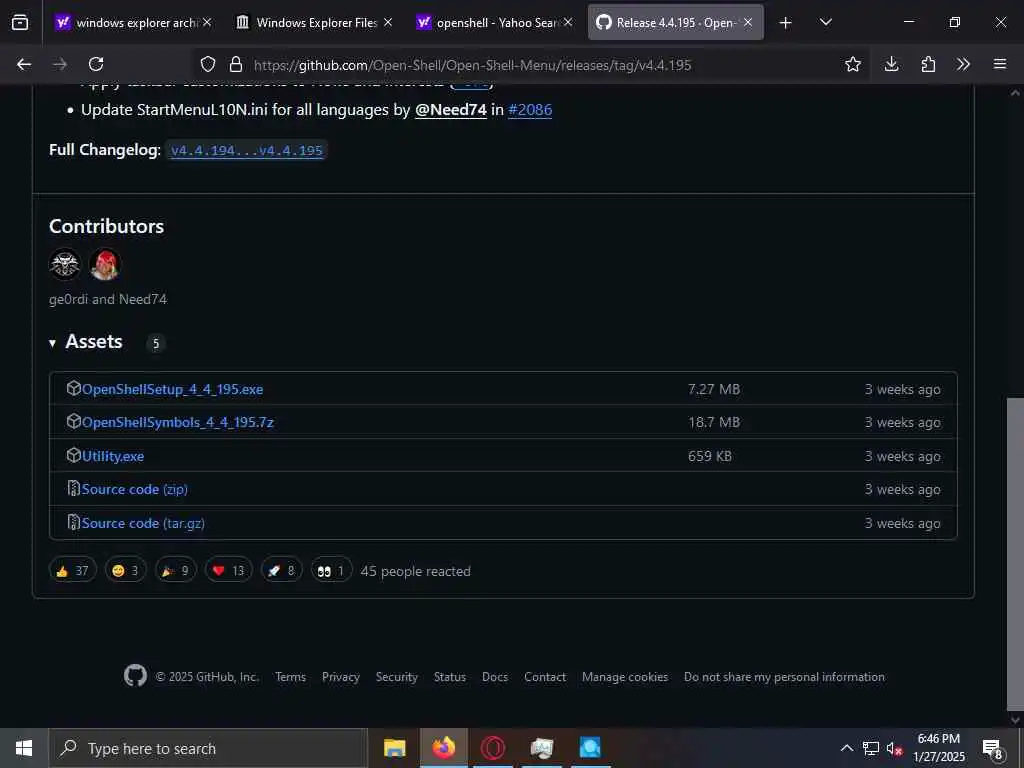1024x768 pixels.
Task: Close the windows explorer Yahoo tab
Action: click(x=207, y=22)
